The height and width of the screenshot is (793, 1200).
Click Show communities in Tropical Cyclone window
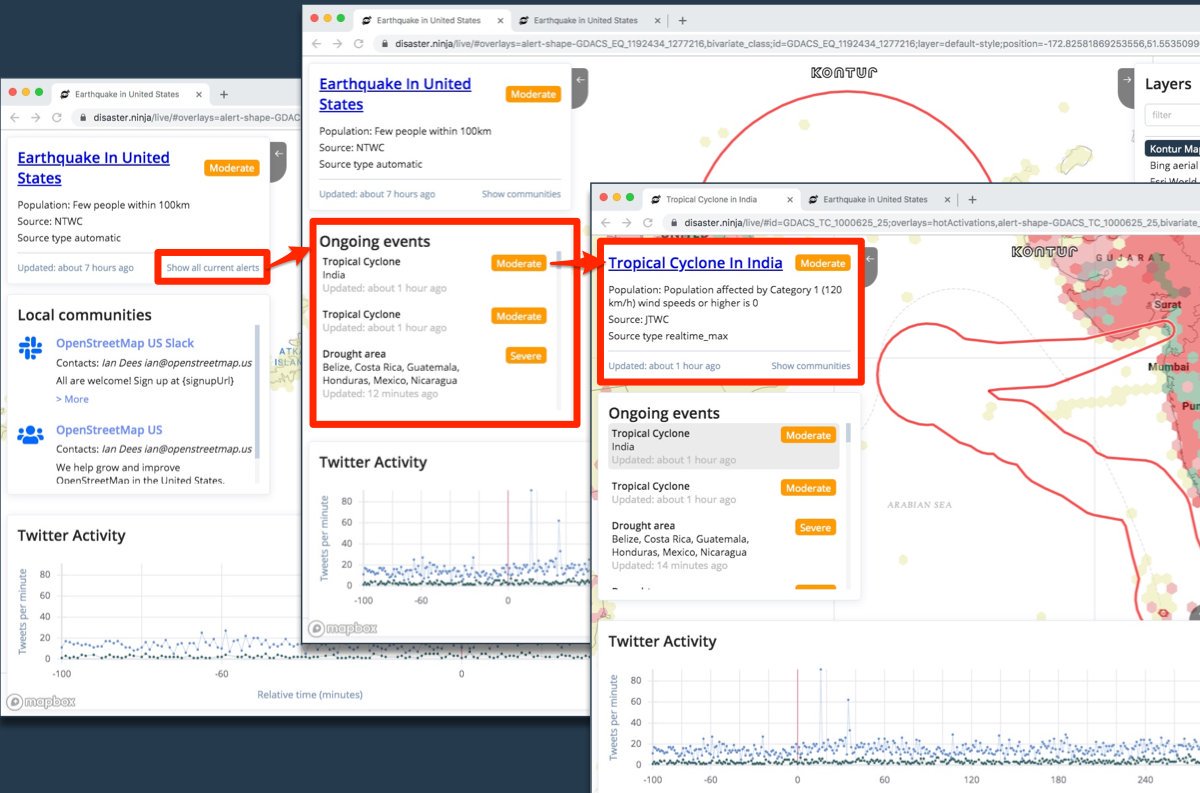point(811,366)
